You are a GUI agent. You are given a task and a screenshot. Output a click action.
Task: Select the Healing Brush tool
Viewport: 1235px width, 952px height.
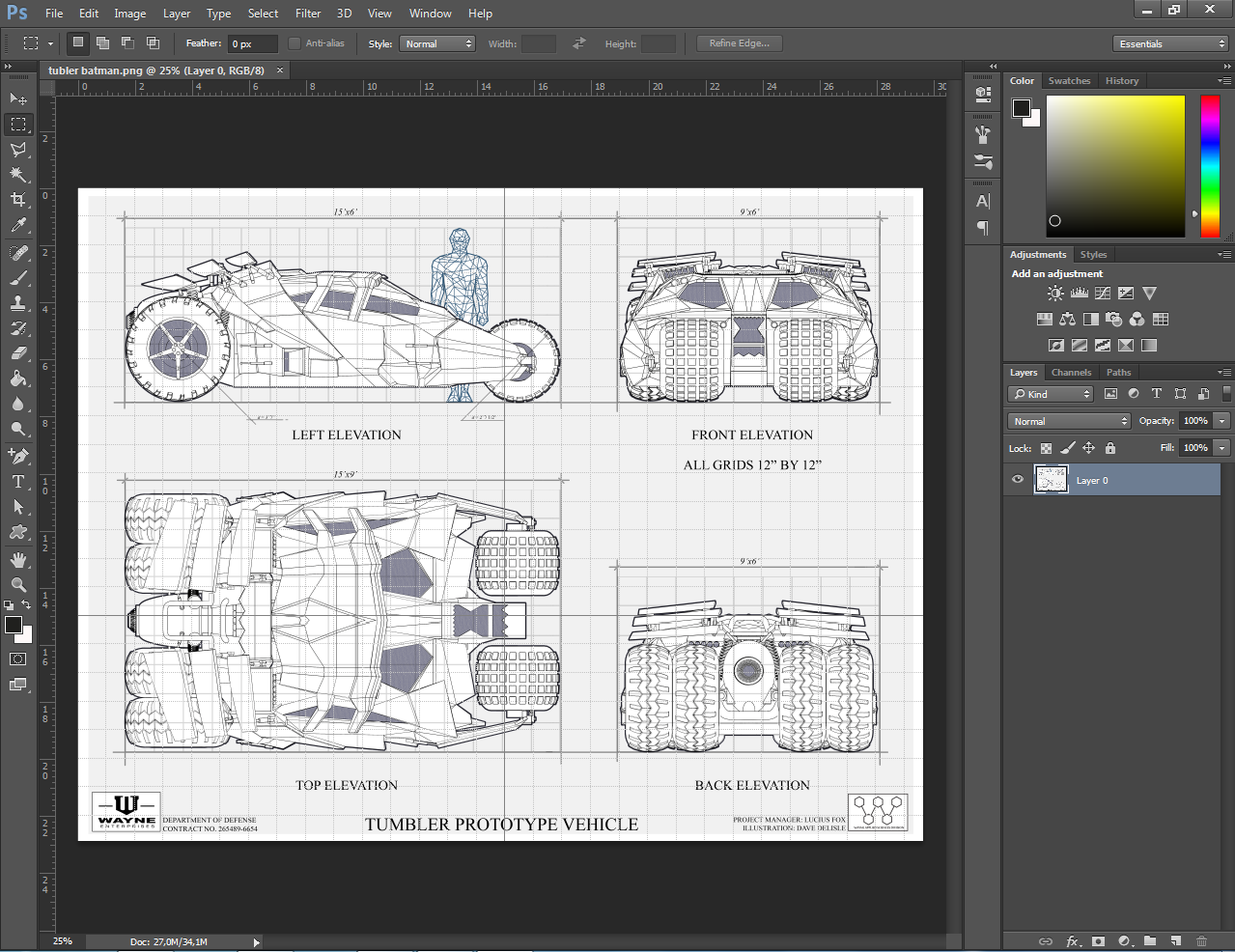click(17, 252)
